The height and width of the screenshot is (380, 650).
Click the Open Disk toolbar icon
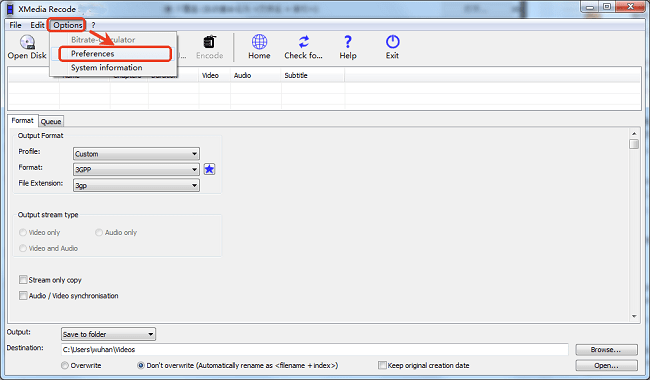coord(27,42)
